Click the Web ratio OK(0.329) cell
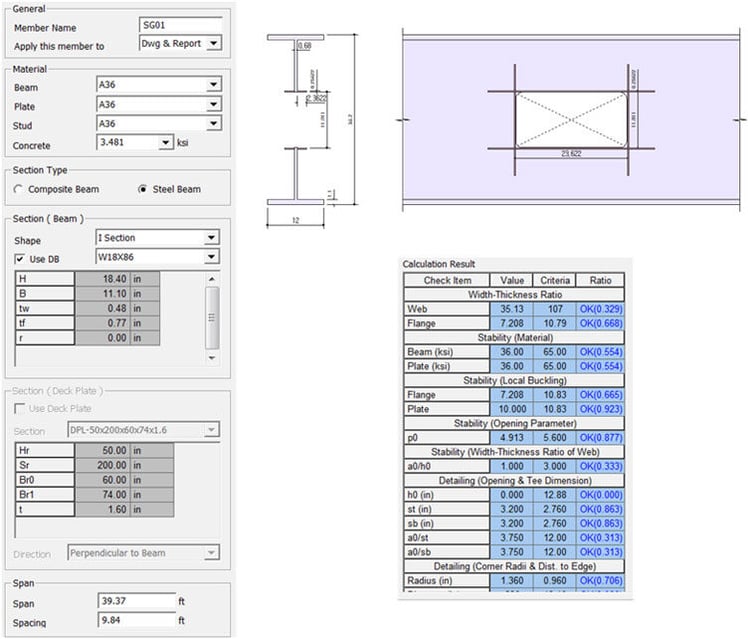Viewport: 748px width, 639px height. click(602, 310)
